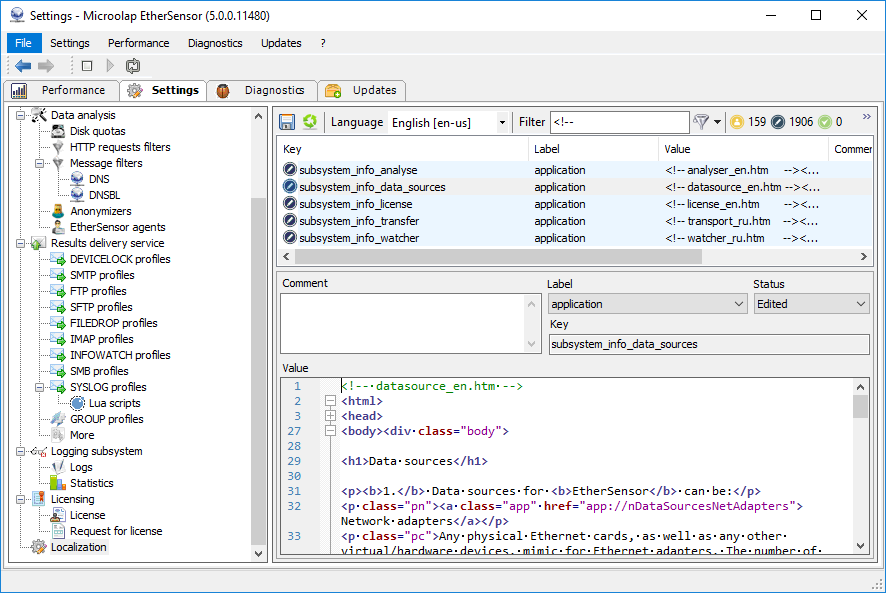Collapse the Results delivery service node
Screen dimensions: 886x593
20,244
